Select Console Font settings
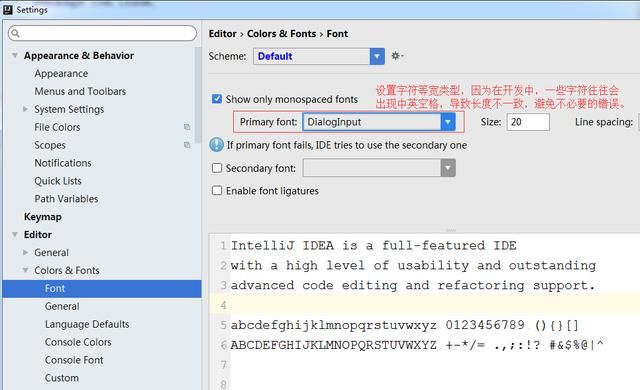Screen dimensions: 640x390 click(74, 360)
